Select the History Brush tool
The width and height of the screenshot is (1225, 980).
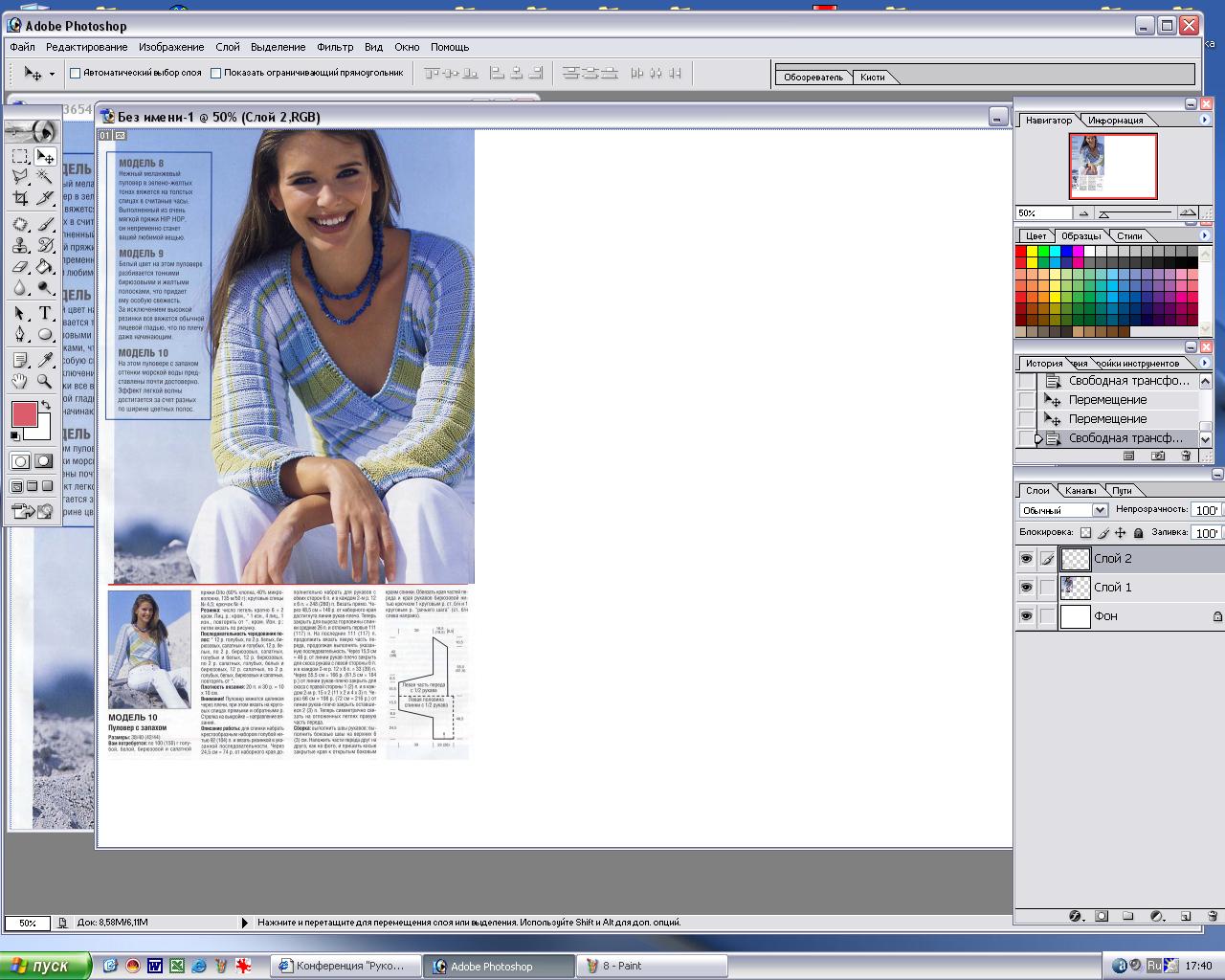point(45,245)
